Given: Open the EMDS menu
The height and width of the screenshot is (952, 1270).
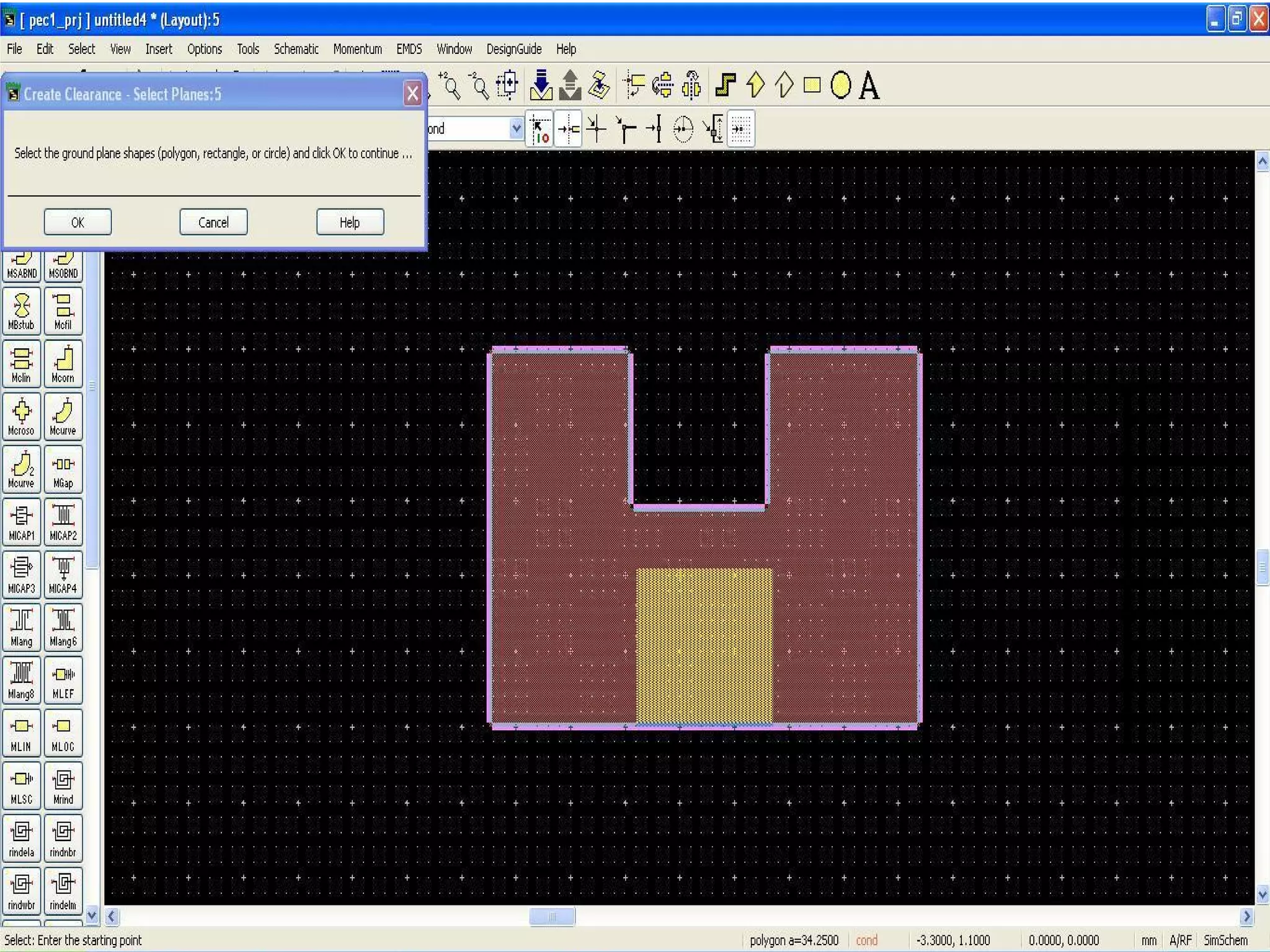Looking at the screenshot, I should coord(409,49).
